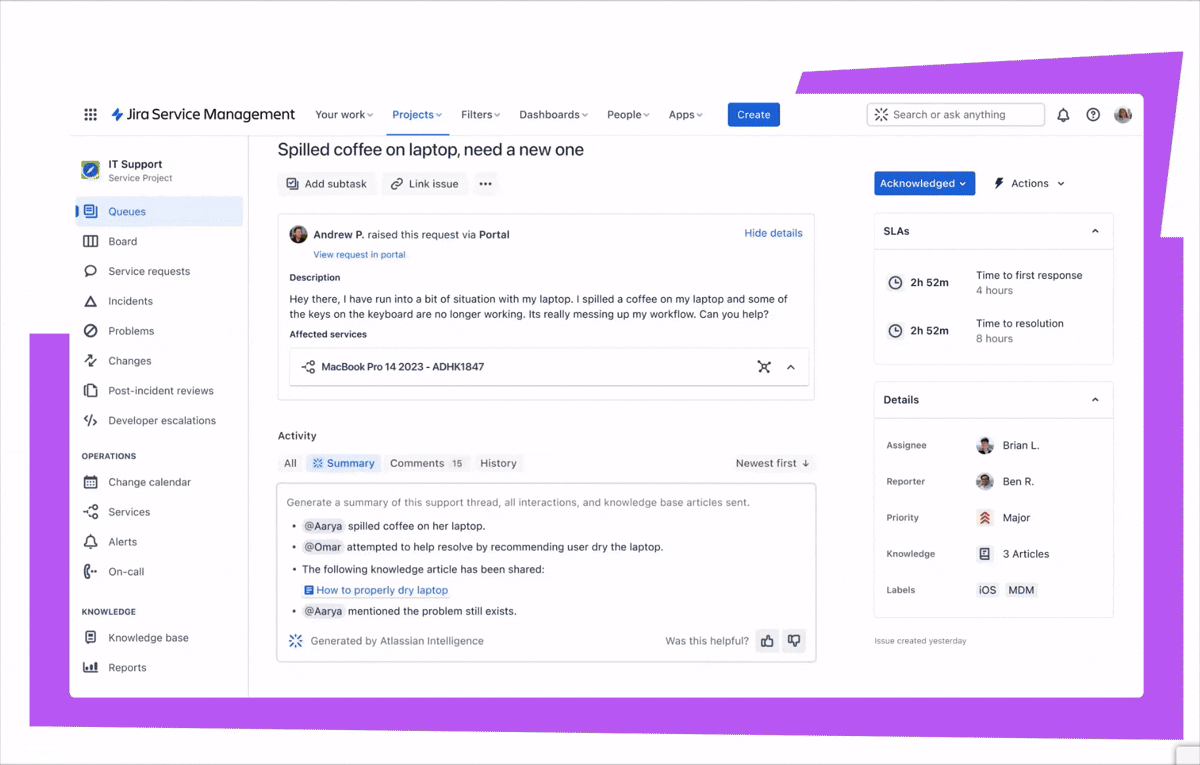Click the Search or ask anything field
The image size is (1200, 765).
click(x=956, y=115)
